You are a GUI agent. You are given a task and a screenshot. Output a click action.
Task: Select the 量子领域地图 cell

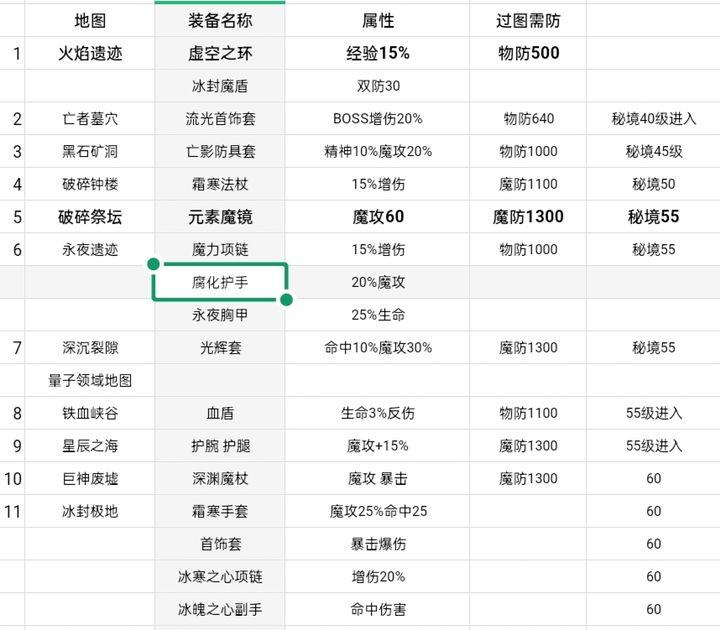[90, 381]
